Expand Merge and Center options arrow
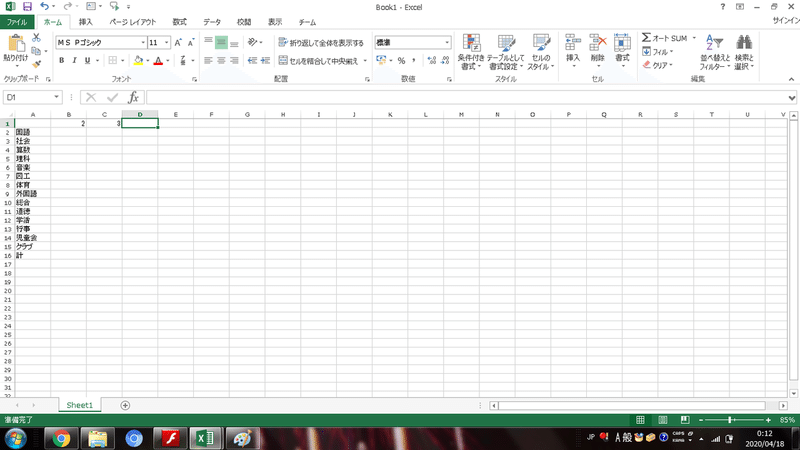The height and width of the screenshot is (450, 800). (x=365, y=61)
